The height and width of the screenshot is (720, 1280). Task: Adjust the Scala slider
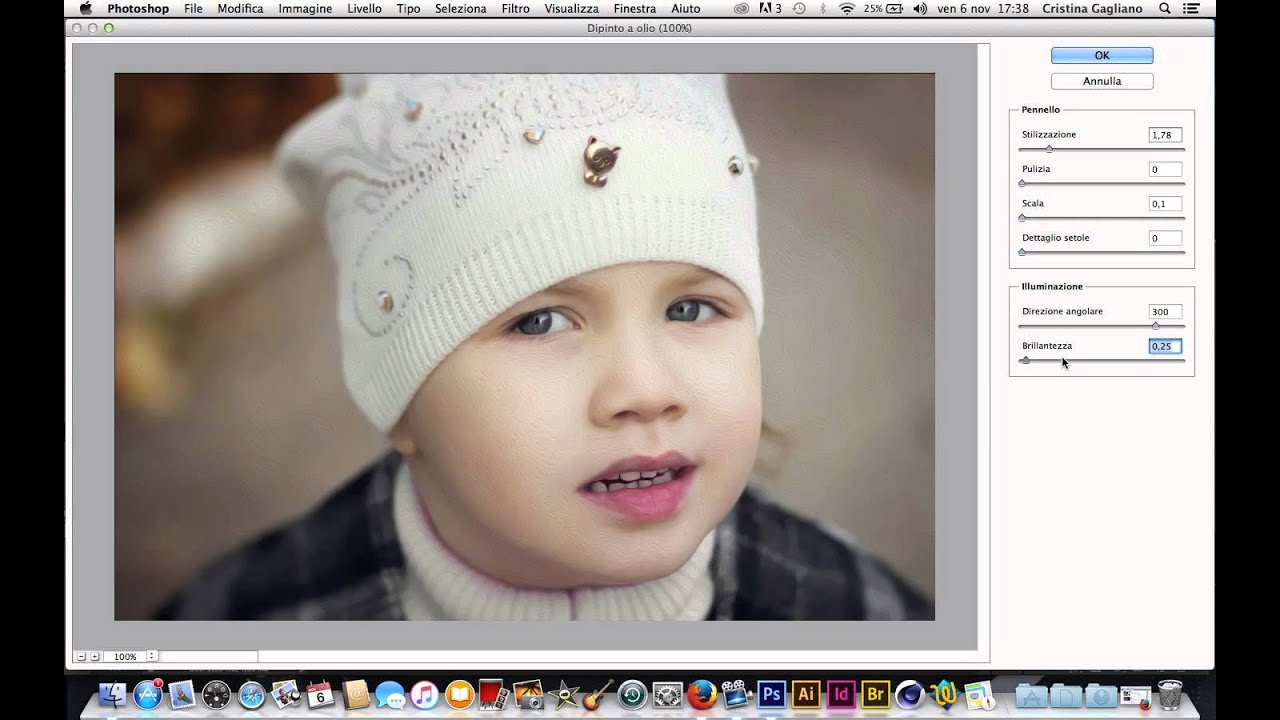point(1101,217)
